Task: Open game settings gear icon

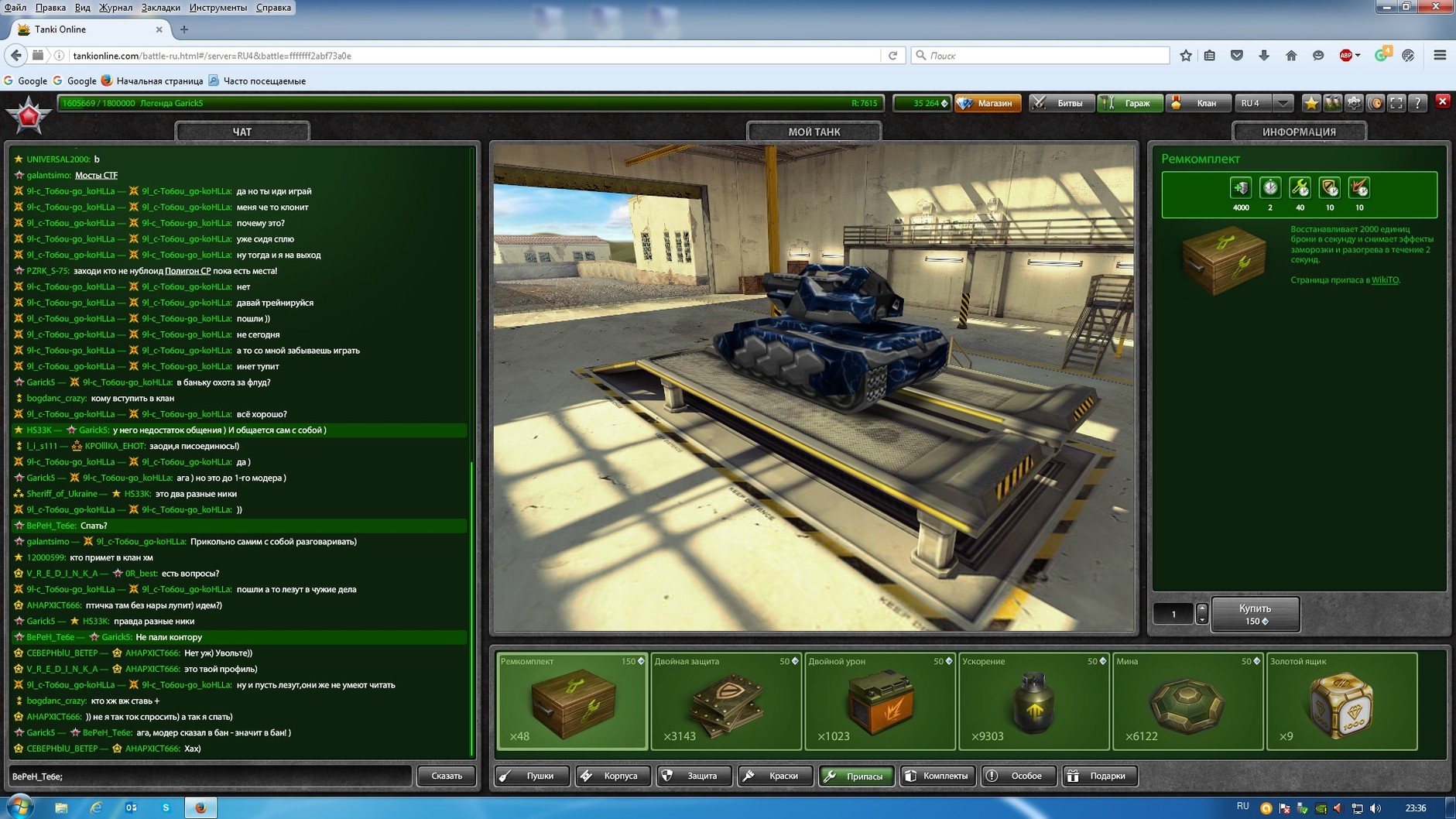Action: (1354, 103)
